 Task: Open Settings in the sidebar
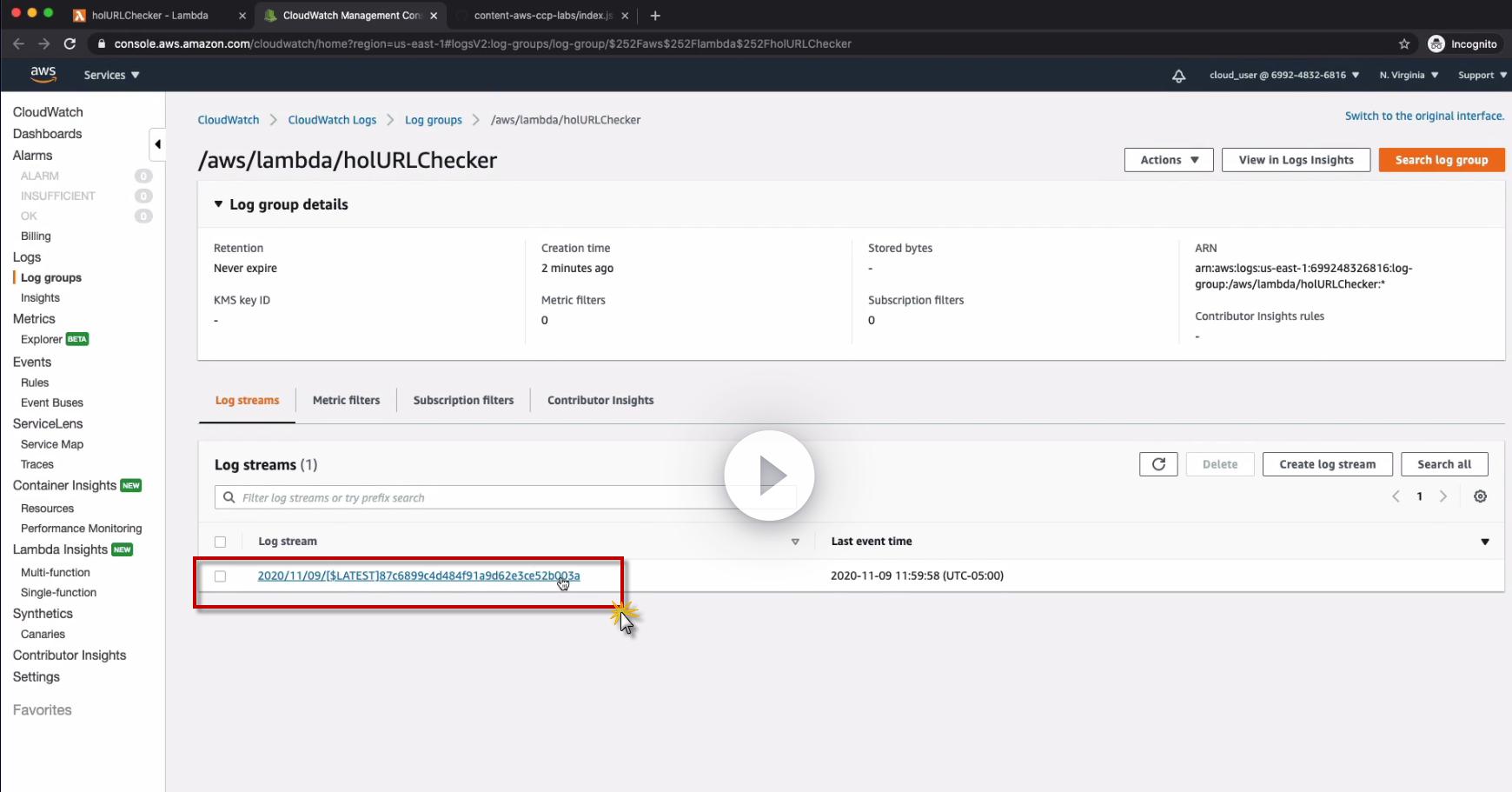point(36,677)
